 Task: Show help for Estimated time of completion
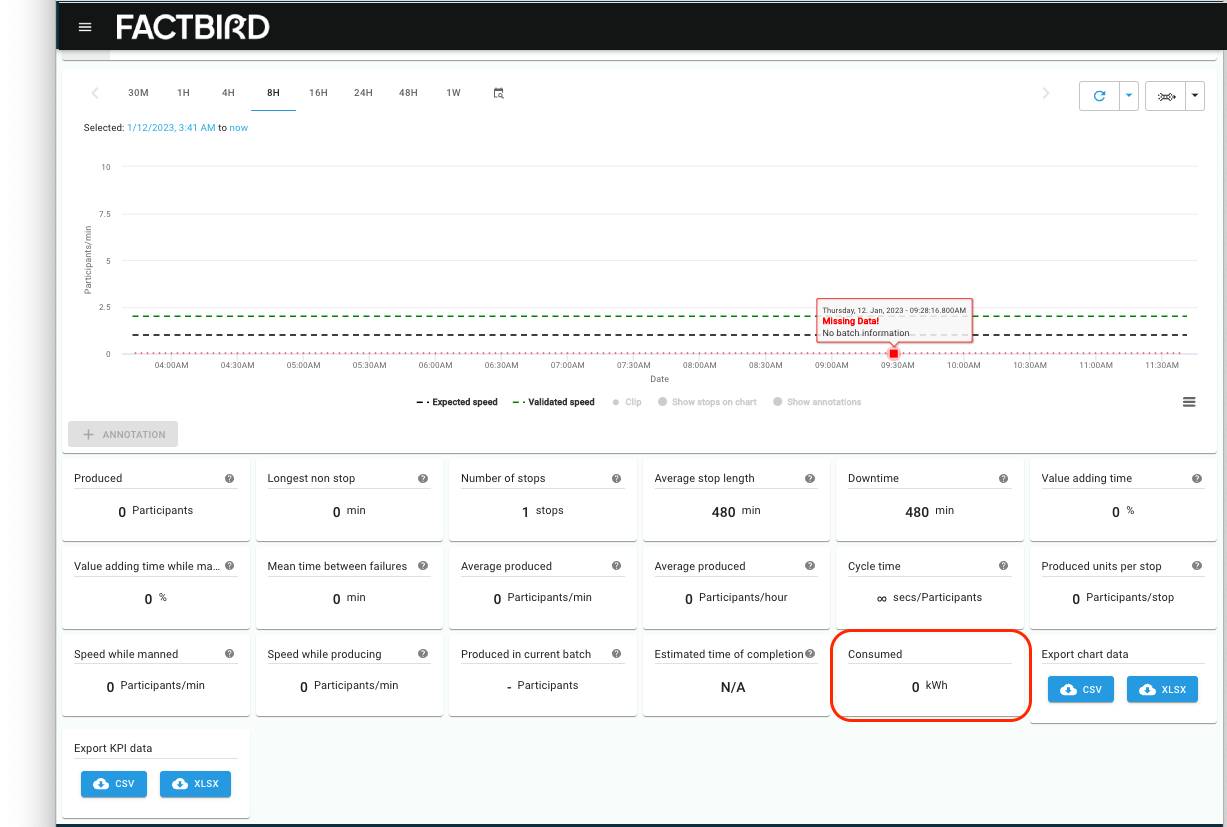pyautogui.click(x=810, y=654)
